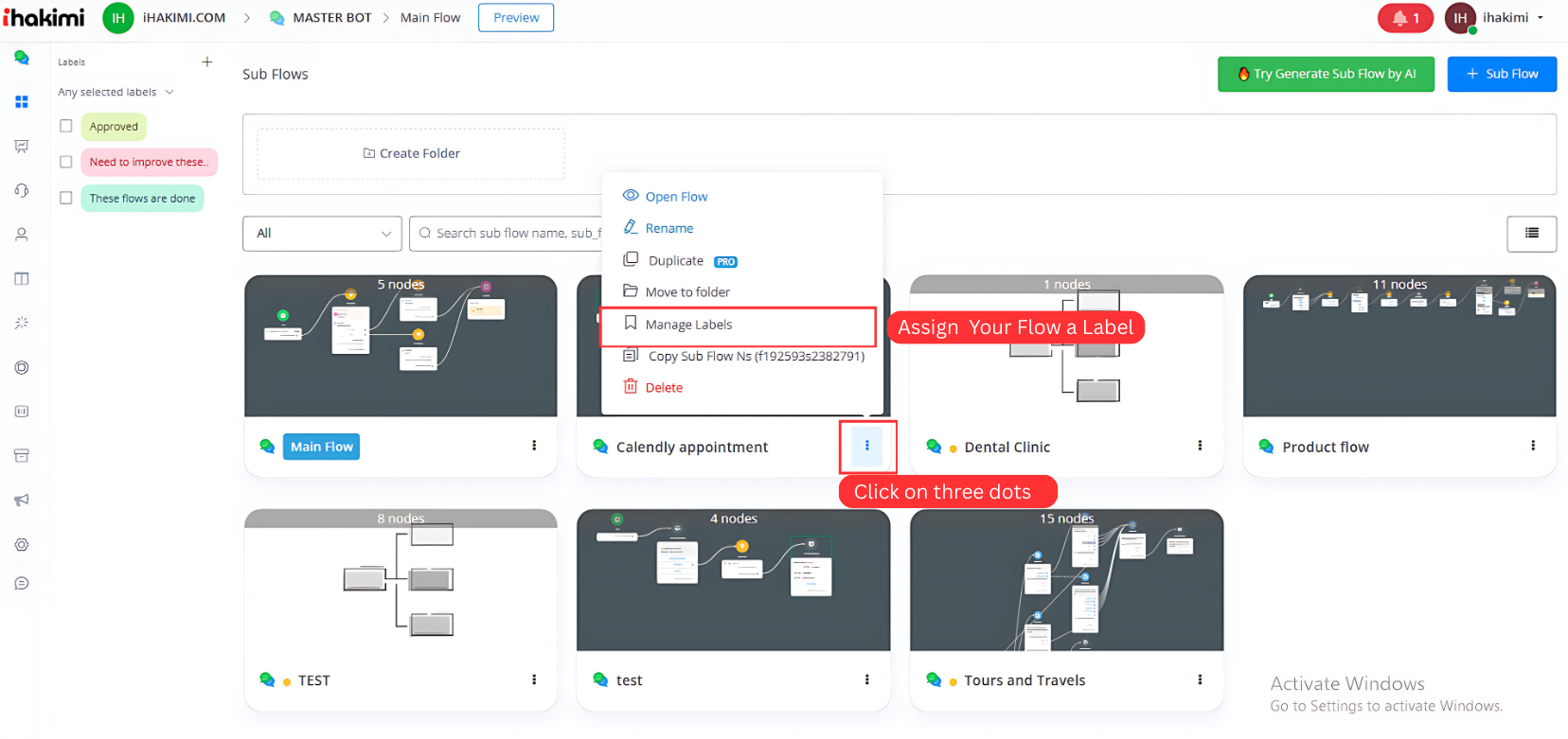Click the megaphone broadcast icon in sidebar
This screenshot has height=739, width=1568.
[22, 500]
